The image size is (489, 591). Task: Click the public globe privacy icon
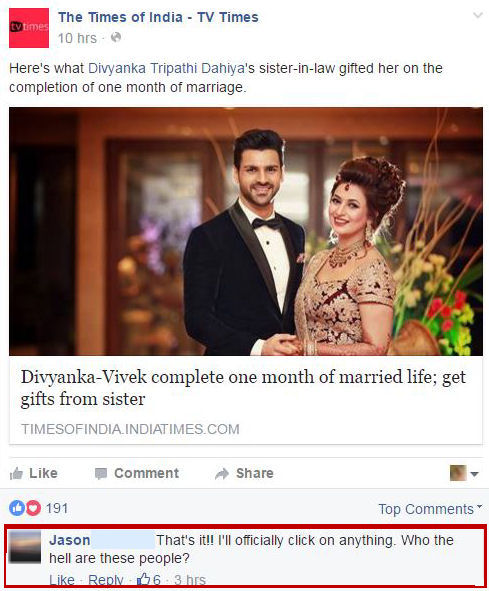pyautogui.click(x=116, y=38)
